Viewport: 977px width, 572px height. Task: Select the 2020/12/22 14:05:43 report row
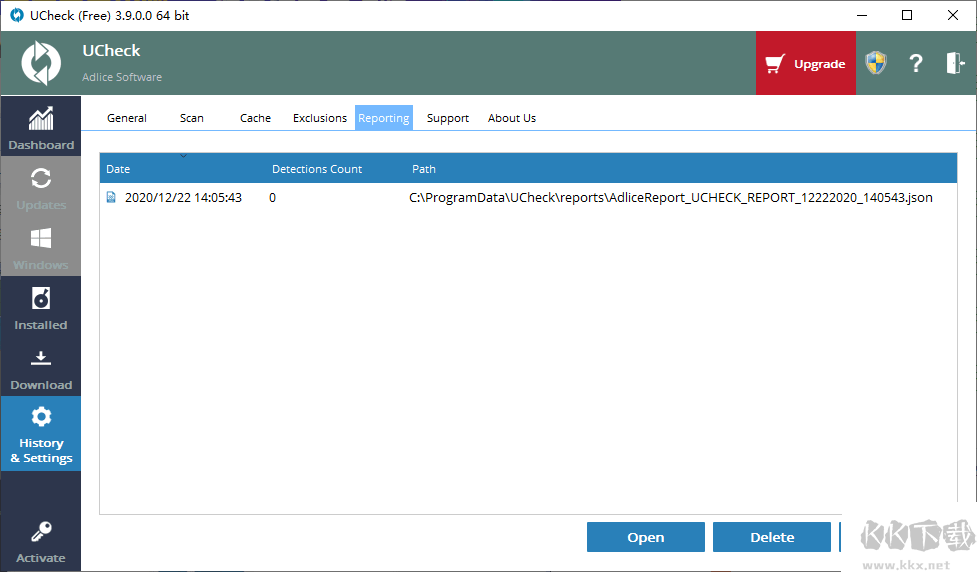click(528, 198)
